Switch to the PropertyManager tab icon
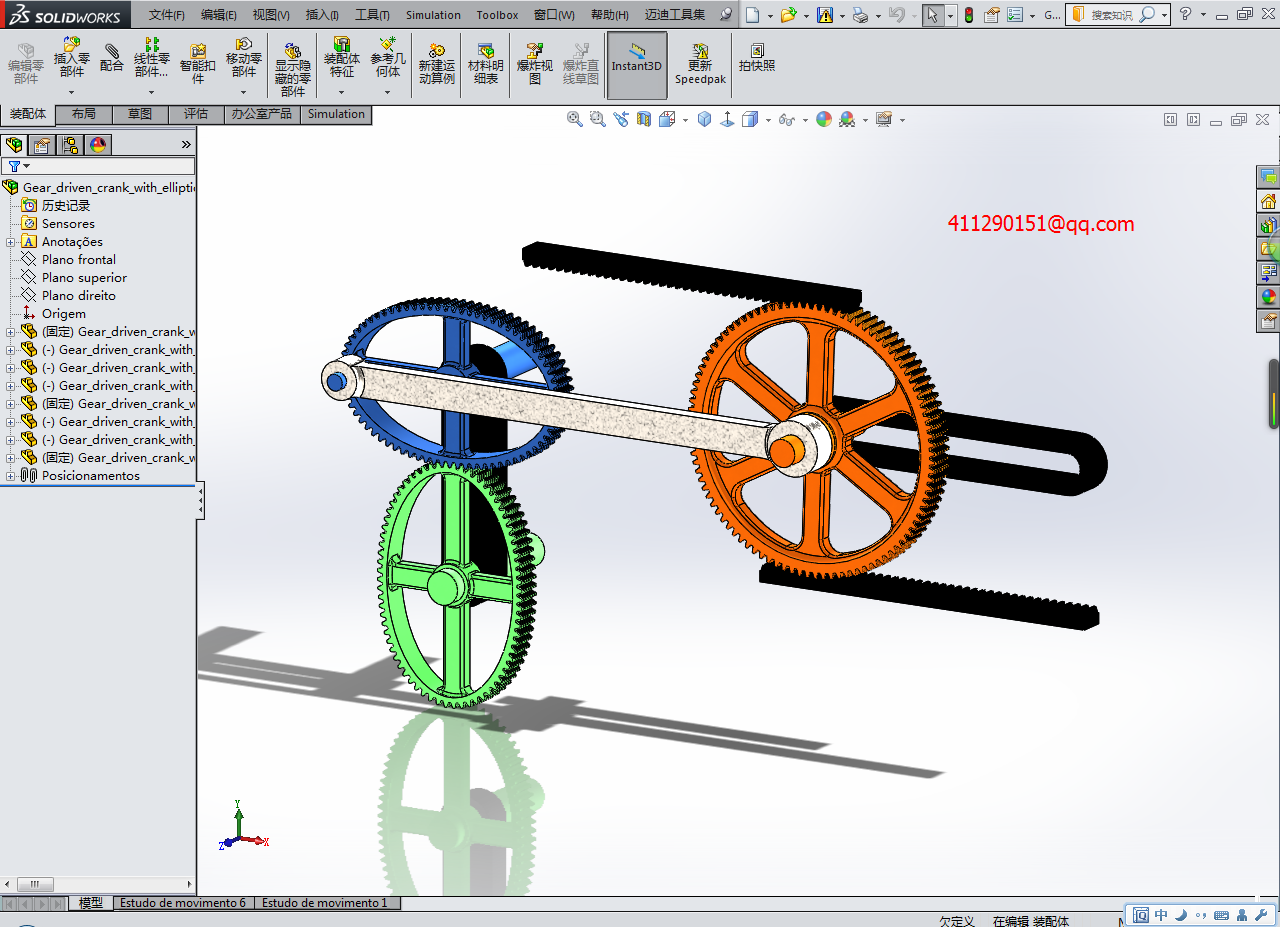Viewport: 1280px width, 927px height. [x=42, y=145]
